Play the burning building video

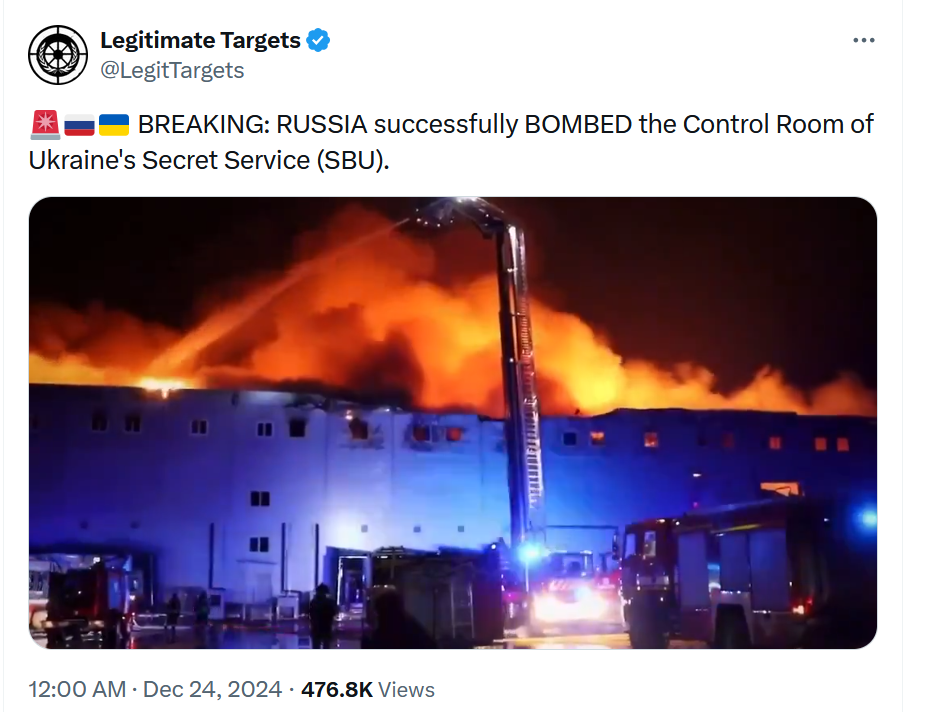[453, 423]
